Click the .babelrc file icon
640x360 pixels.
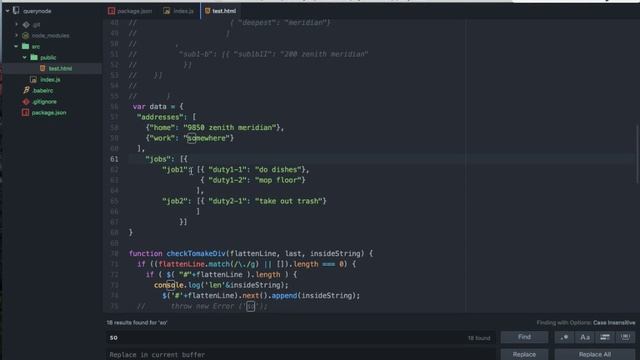[x=27, y=90]
